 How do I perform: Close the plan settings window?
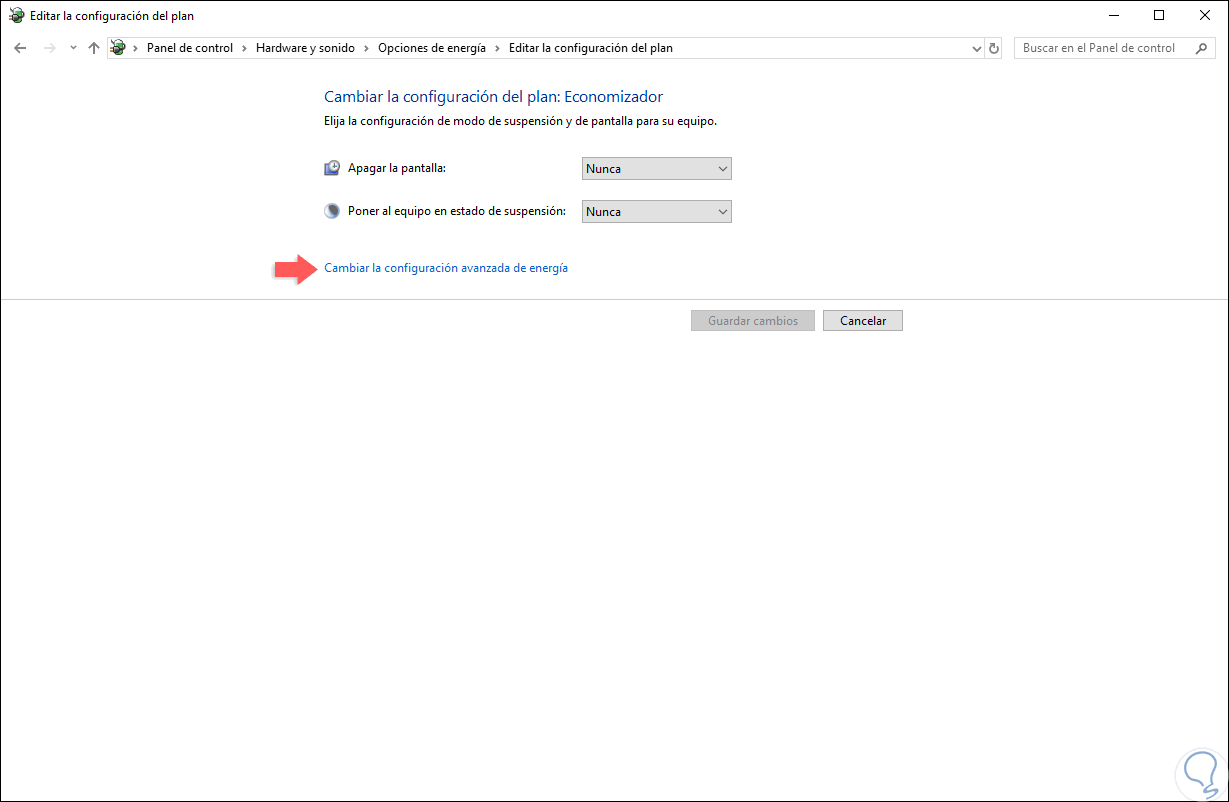pos(1205,15)
